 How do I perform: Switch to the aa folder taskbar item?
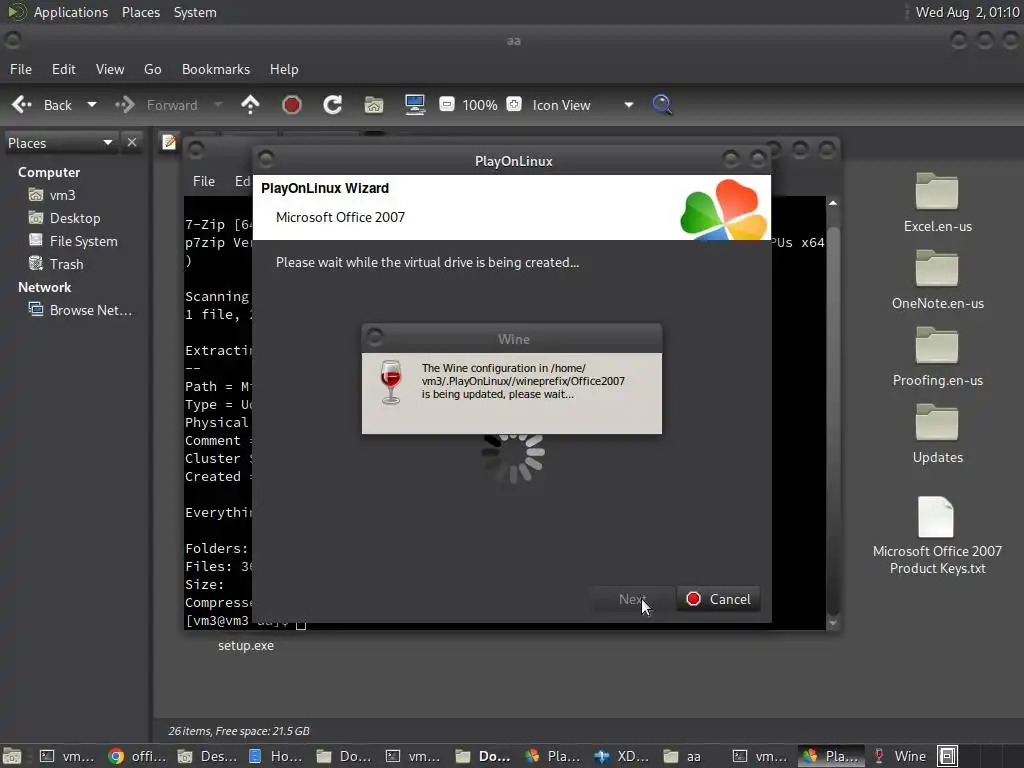(x=683, y=756)
